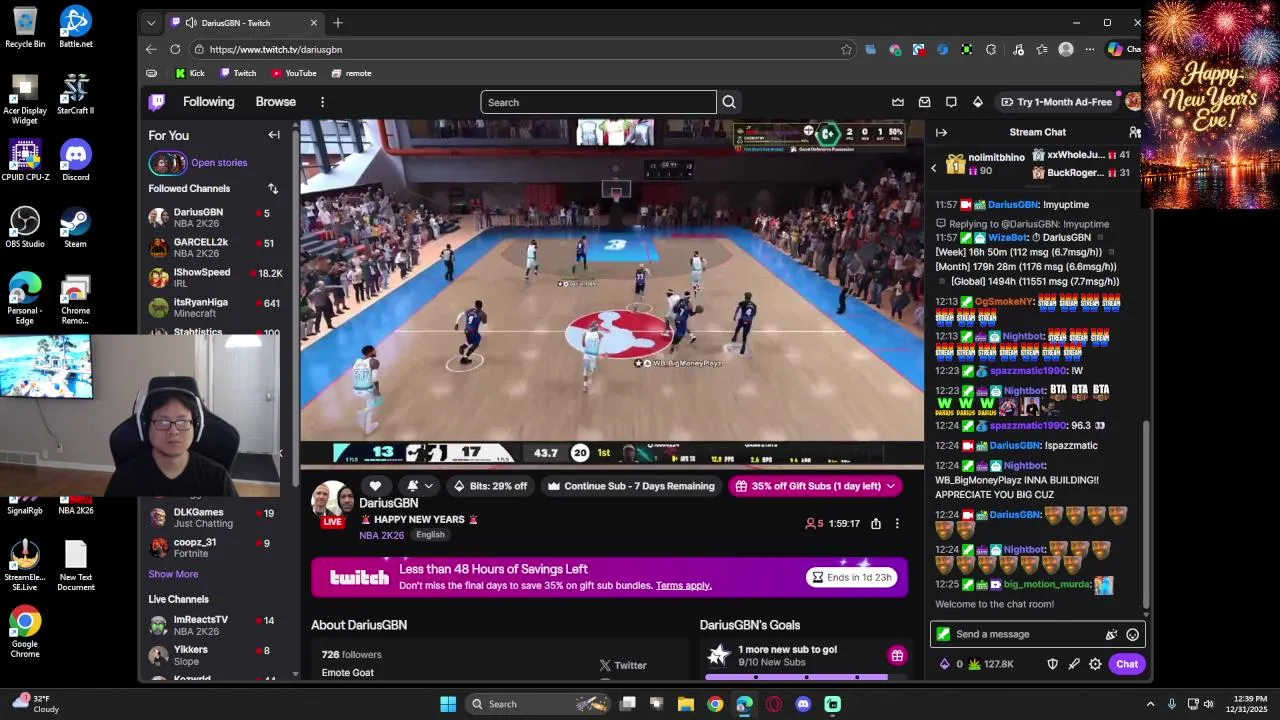
Task: Open the Twitch notifications inbox icon
Action: (924, 102)
